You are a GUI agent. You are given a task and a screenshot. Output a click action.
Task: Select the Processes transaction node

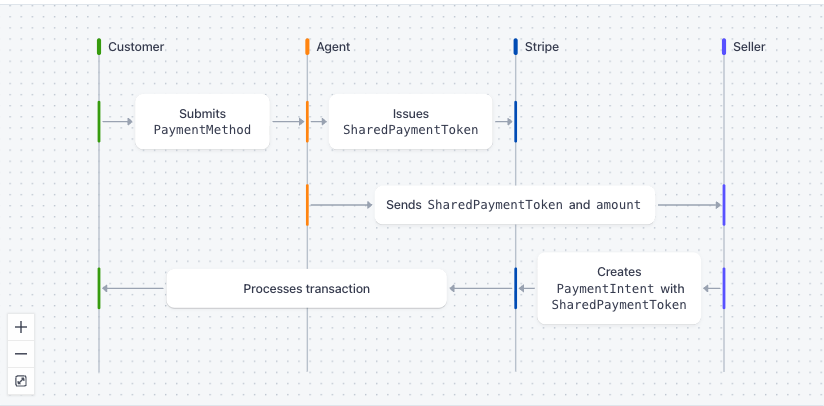306,288
